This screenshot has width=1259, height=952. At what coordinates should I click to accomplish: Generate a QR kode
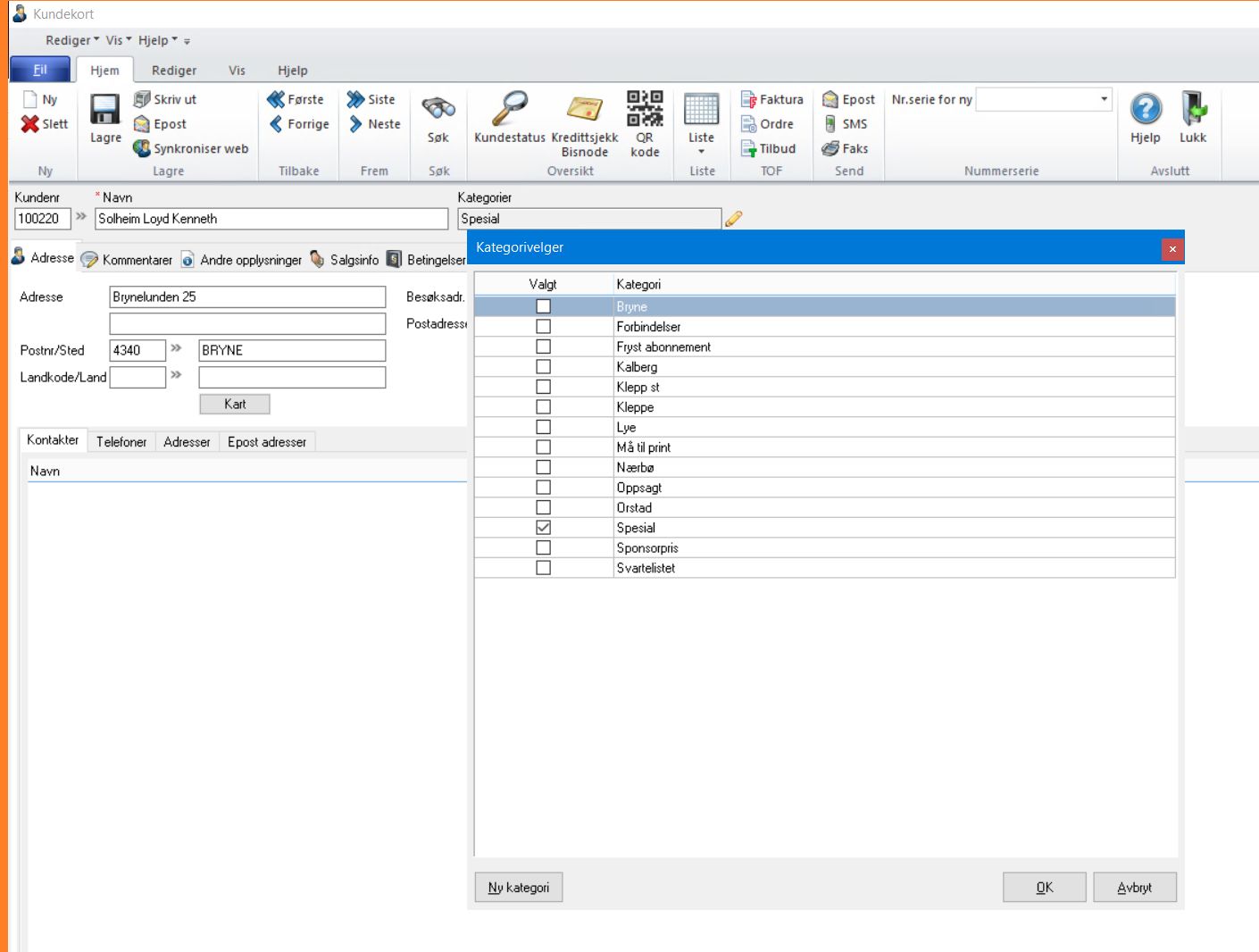point(645,109)
